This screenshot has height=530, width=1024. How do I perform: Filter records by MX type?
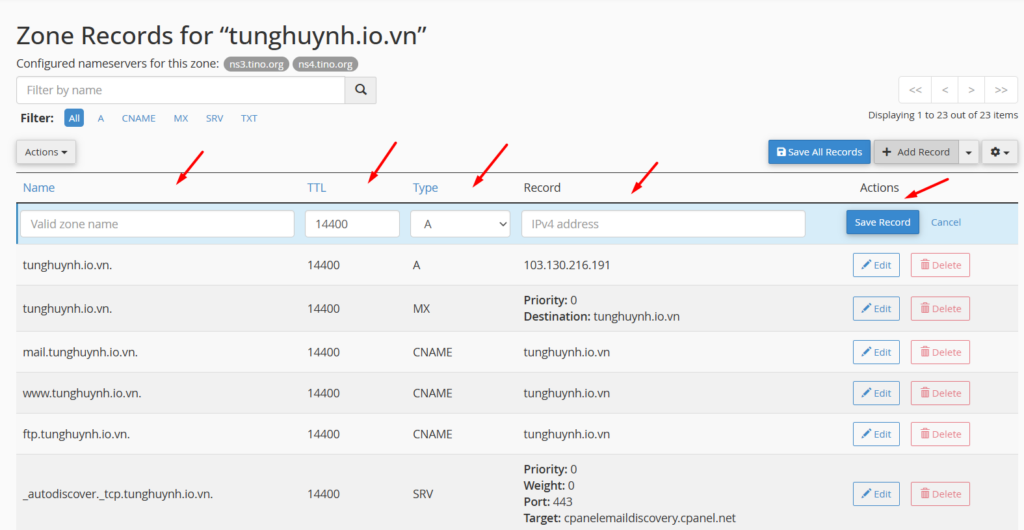[180, 118]
